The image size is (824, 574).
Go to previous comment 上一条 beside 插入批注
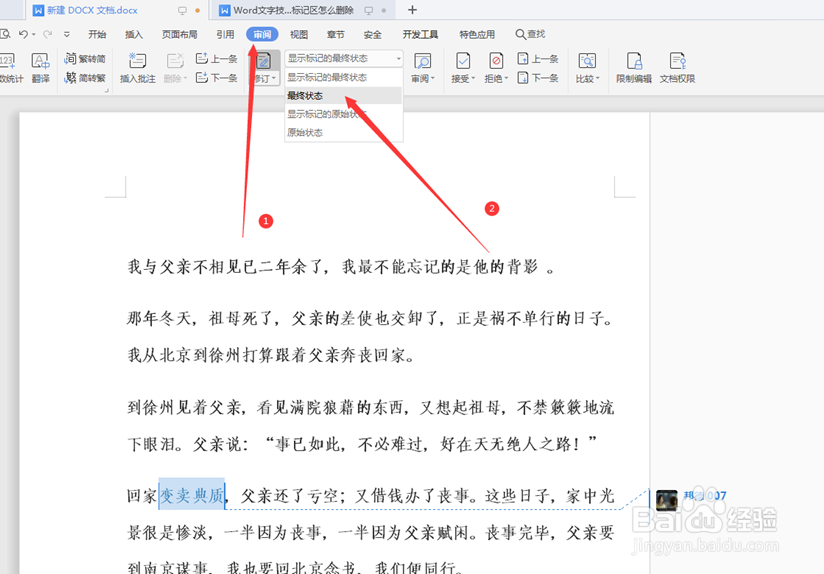217,58
